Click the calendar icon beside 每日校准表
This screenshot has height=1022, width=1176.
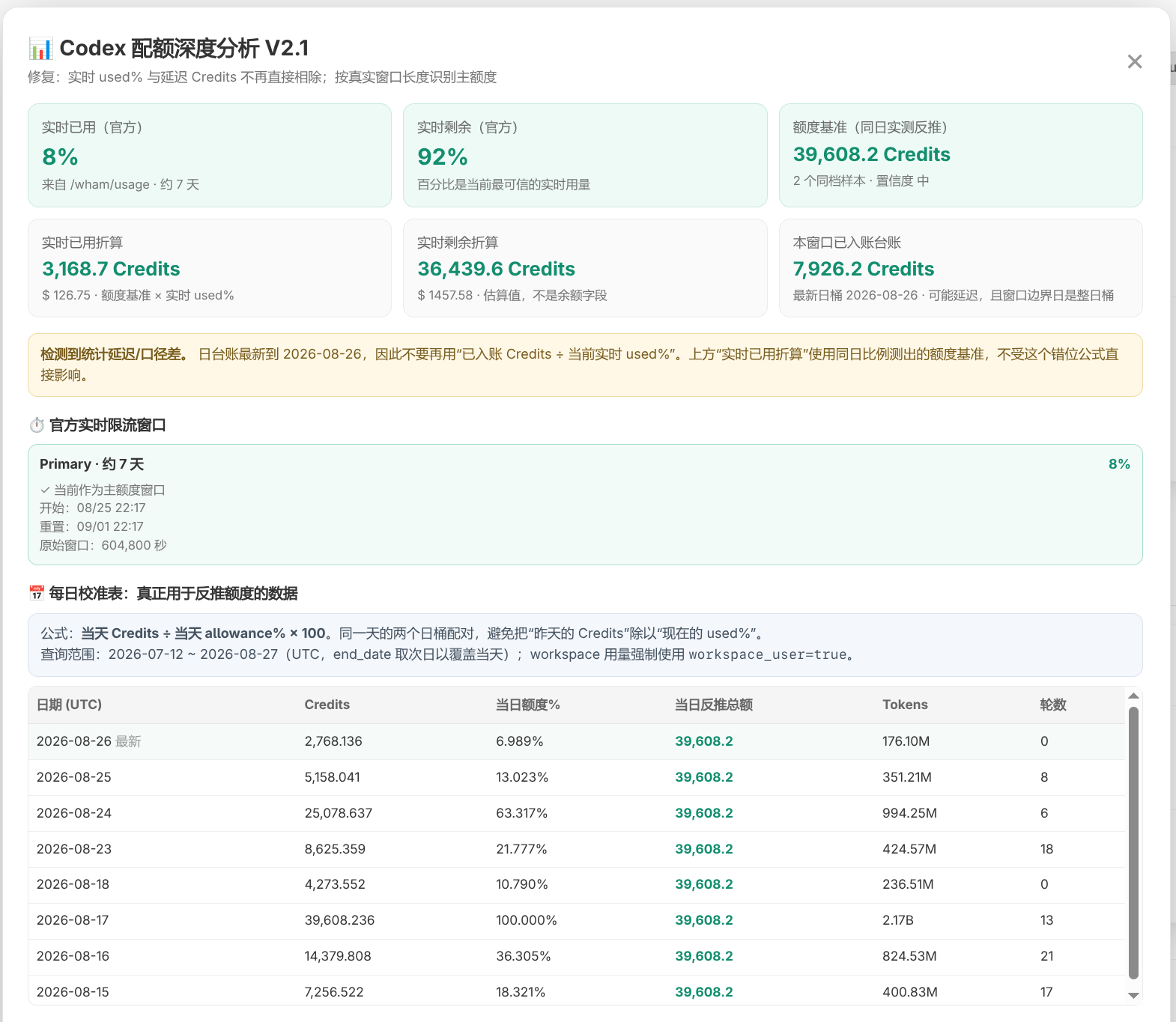coord(37,593)
